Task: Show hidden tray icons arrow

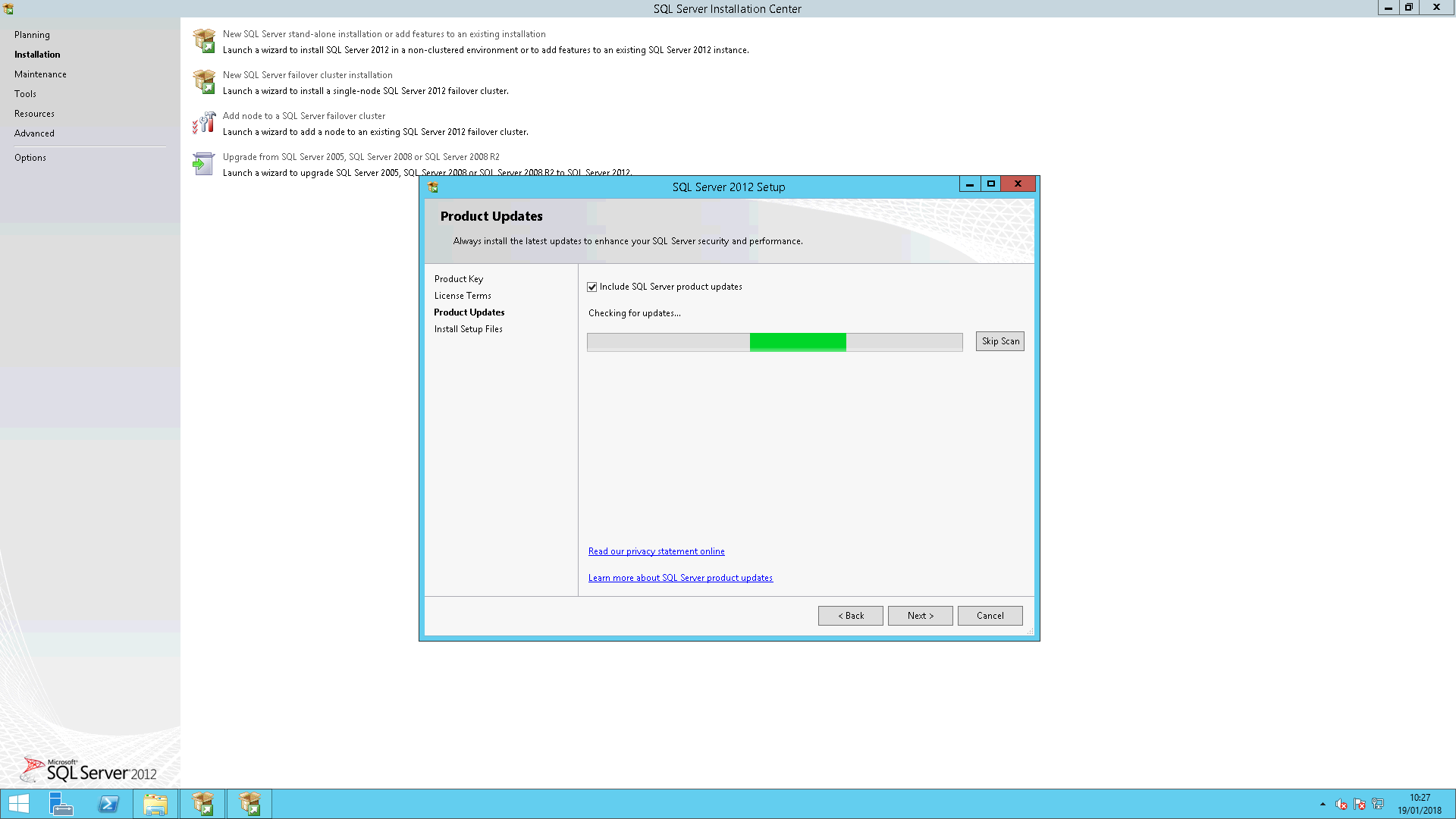Action: pos(1323,804)
